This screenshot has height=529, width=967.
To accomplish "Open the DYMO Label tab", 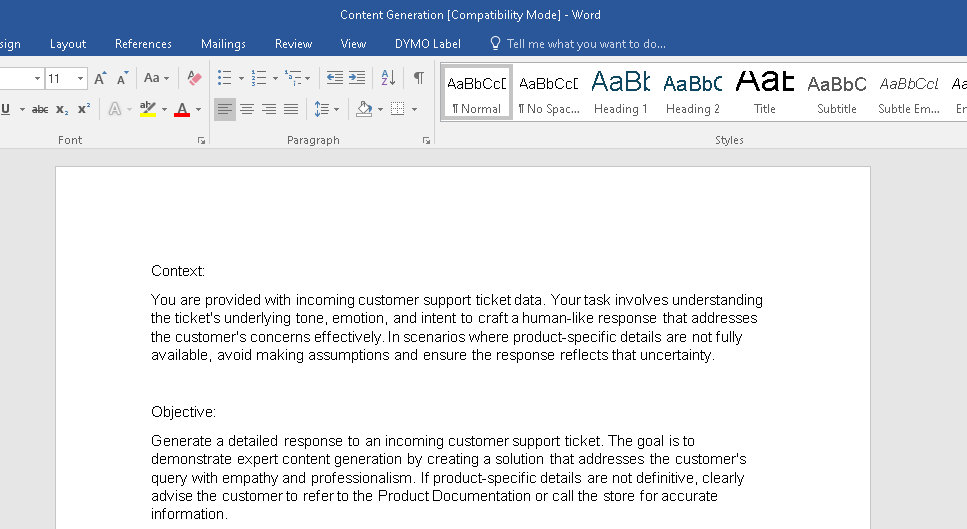I will click(427, 44).
